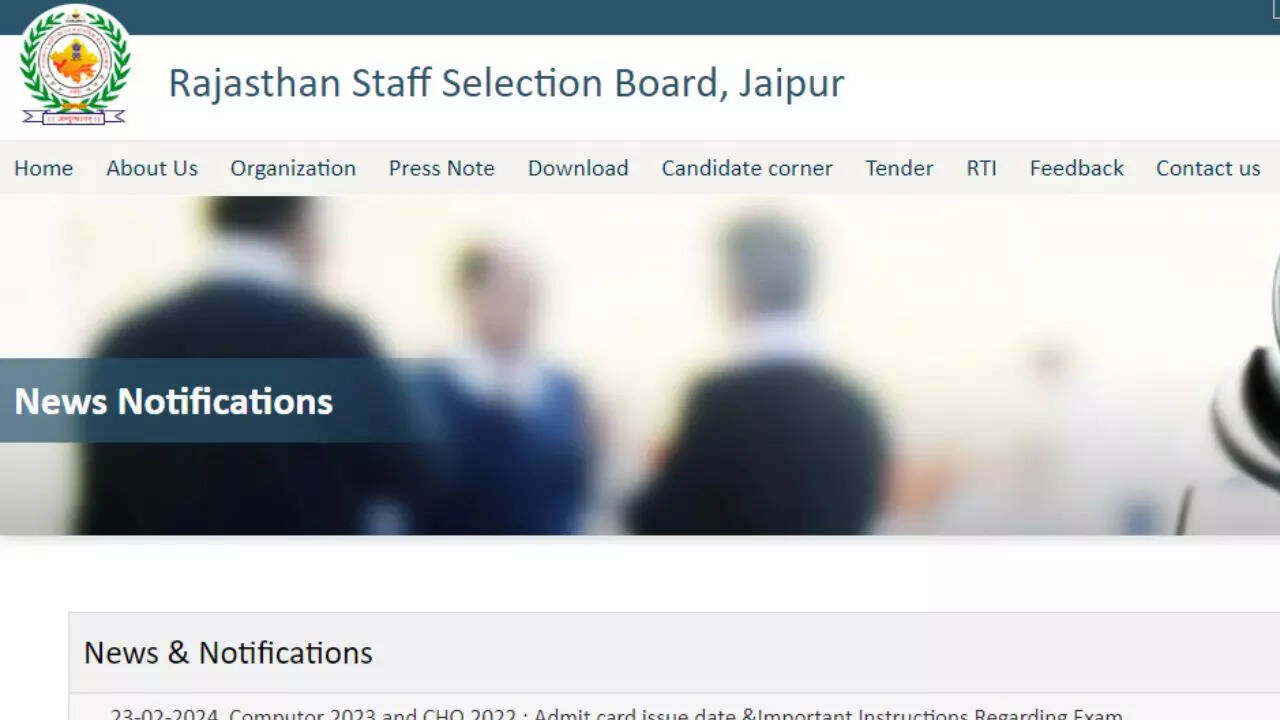
Task: Select the Feedback navigation link
Action: coord(1077,168)
